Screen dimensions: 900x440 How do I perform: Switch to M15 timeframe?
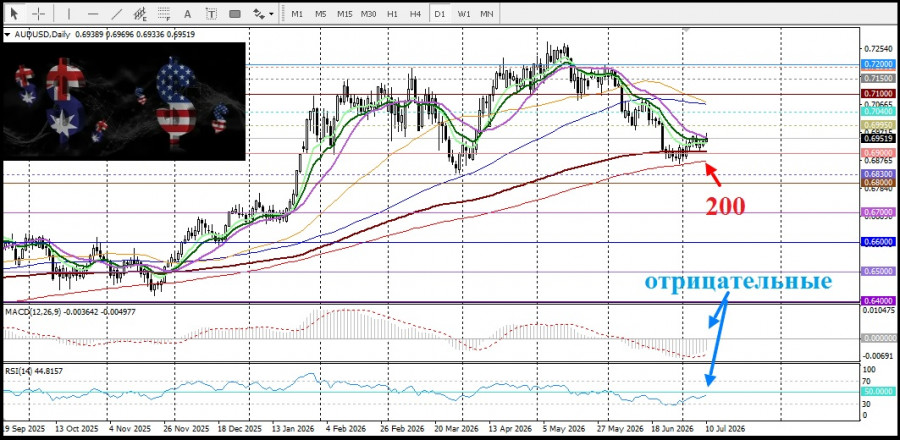(344, 13)
